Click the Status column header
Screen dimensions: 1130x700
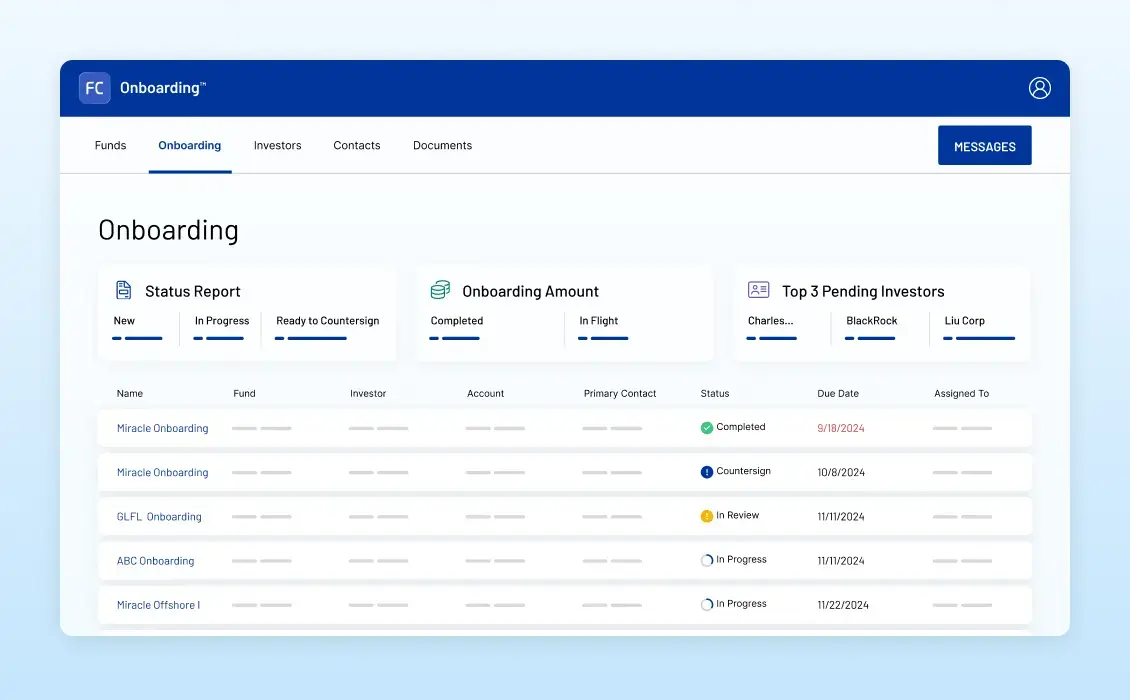[x=715, y=394]
